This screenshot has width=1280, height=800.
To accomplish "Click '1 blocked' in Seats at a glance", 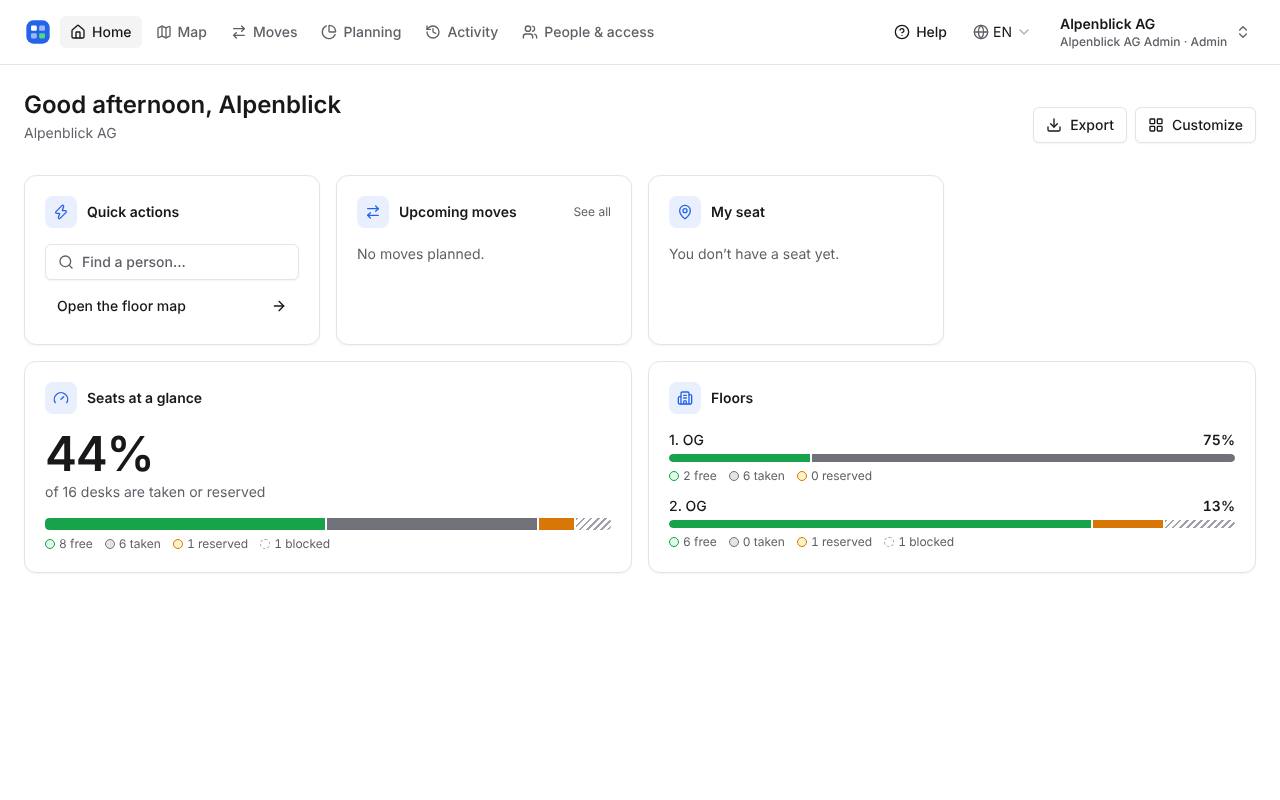I will click(295, 544).
